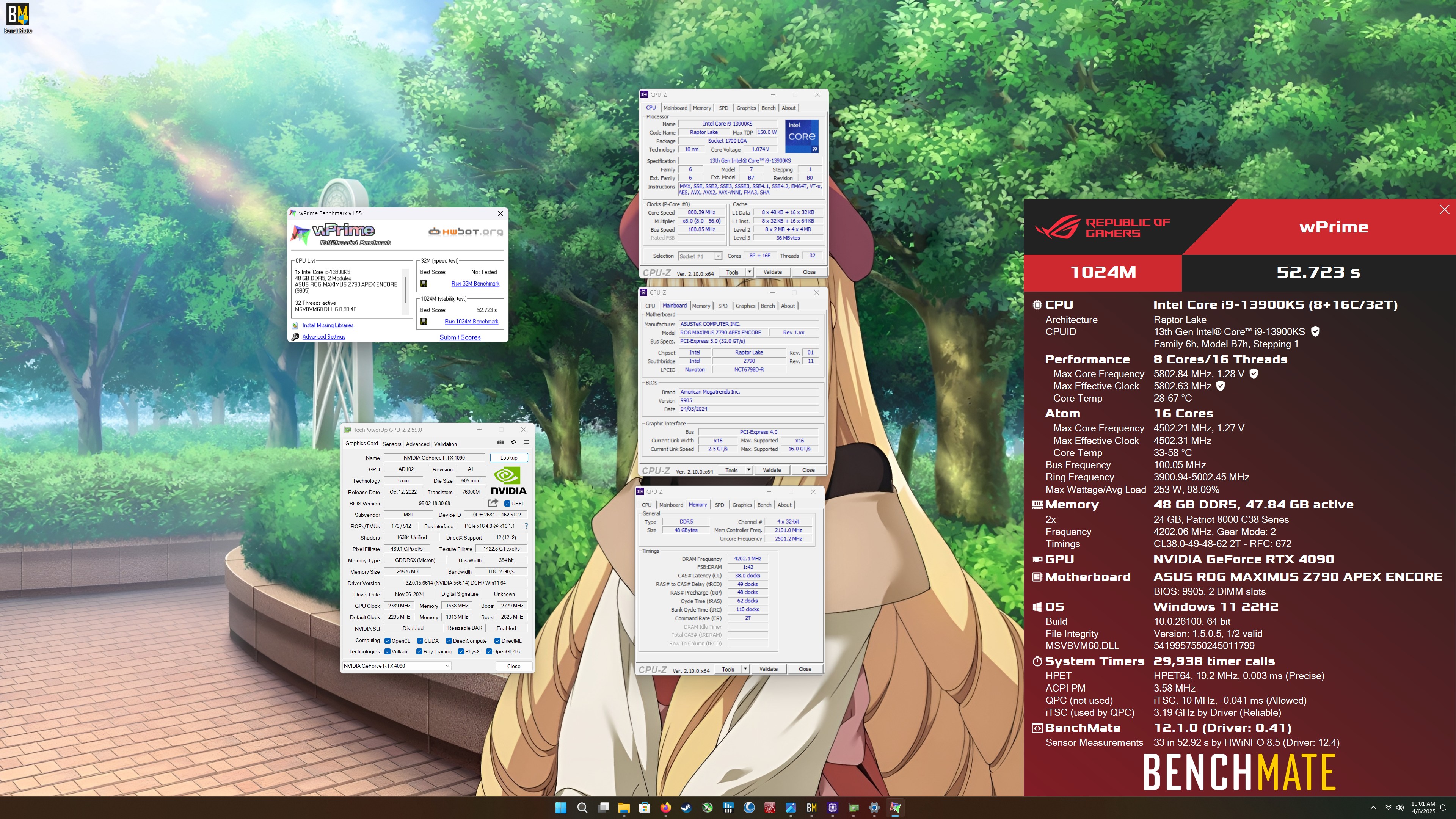
Task: Open Firefox from the taskbar
Action: 666,808
